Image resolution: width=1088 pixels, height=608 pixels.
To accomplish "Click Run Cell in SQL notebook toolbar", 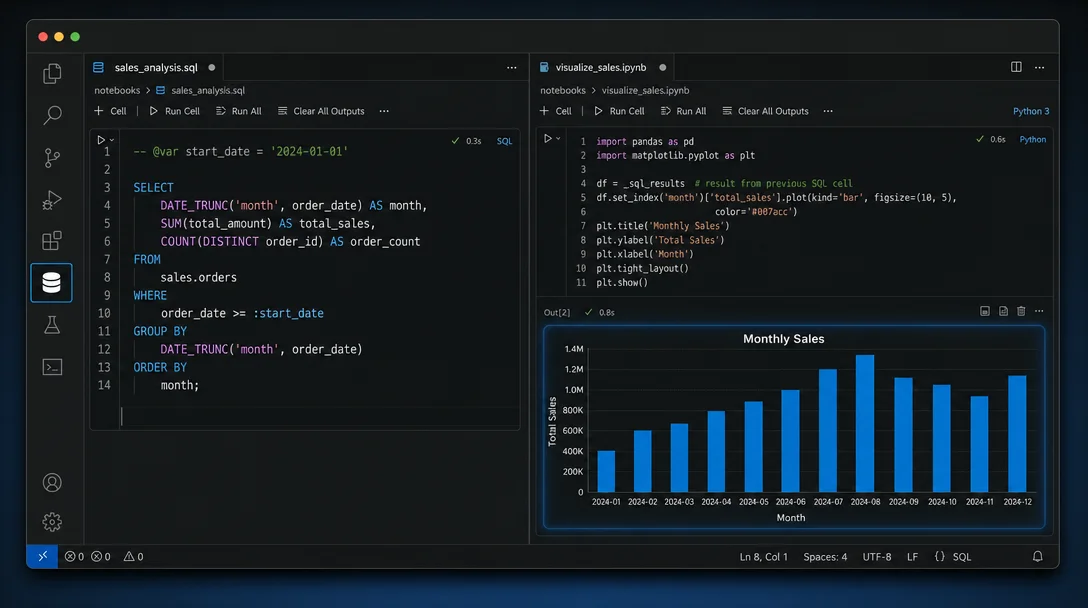I will pos(175,111).
